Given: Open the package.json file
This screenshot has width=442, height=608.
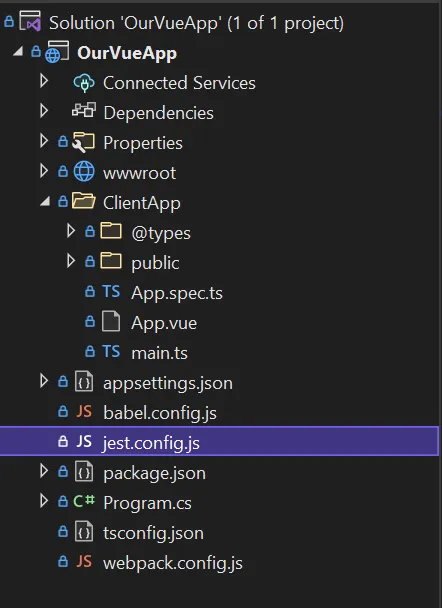Looking at the screenshot, I should tap(154, 473).
